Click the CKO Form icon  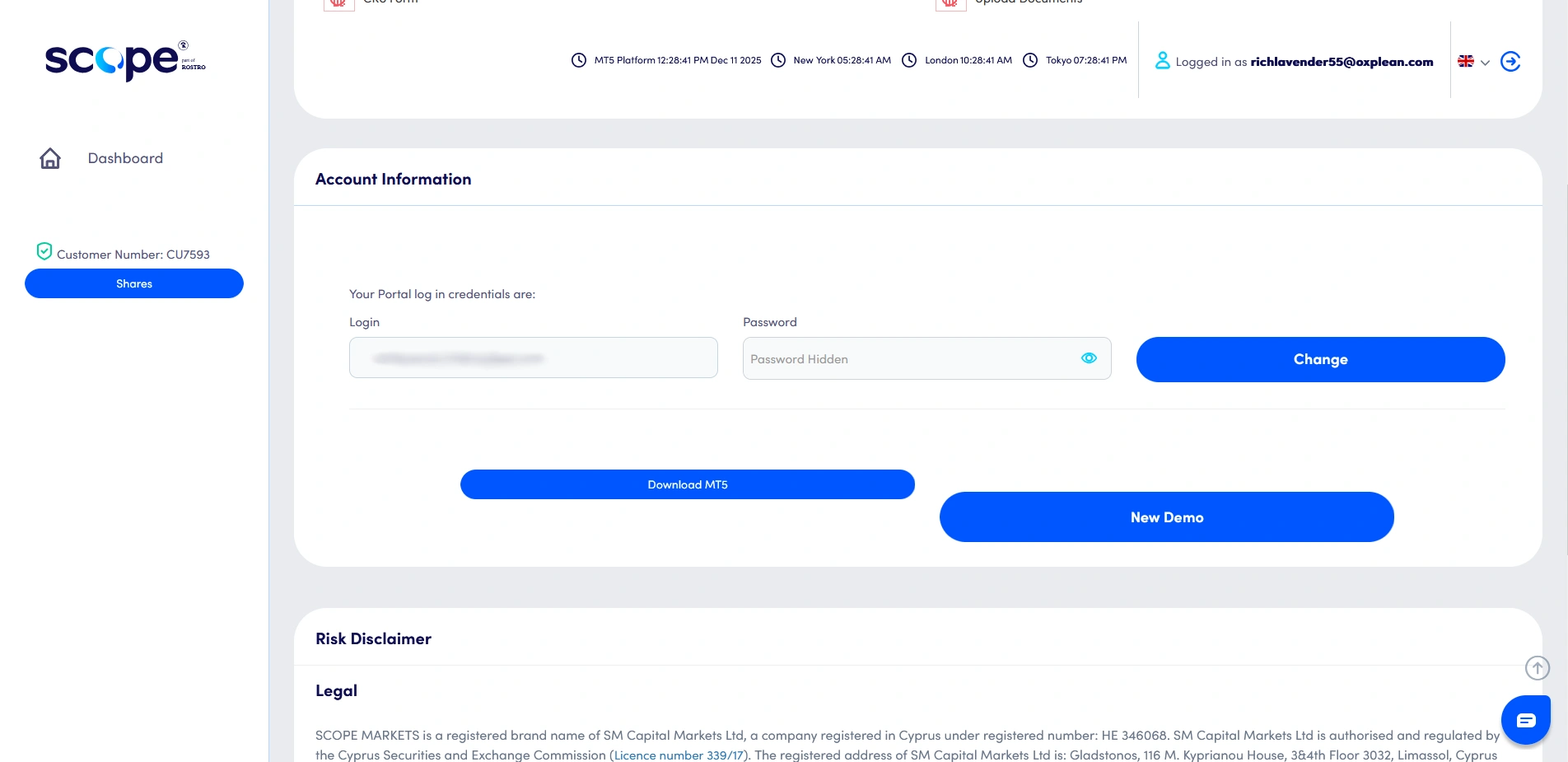(338, 4)
